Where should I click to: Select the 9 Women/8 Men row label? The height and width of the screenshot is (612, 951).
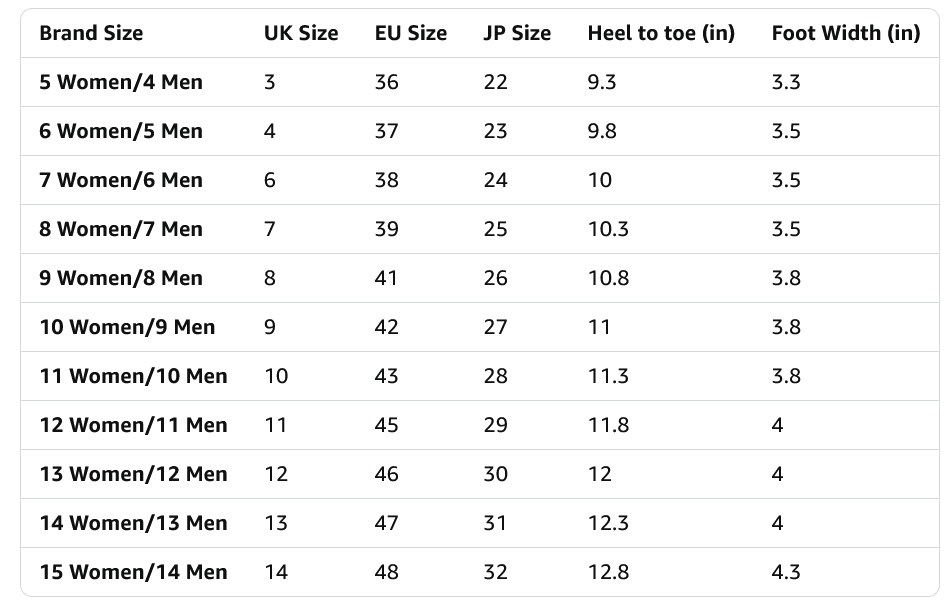pos(121,278)
